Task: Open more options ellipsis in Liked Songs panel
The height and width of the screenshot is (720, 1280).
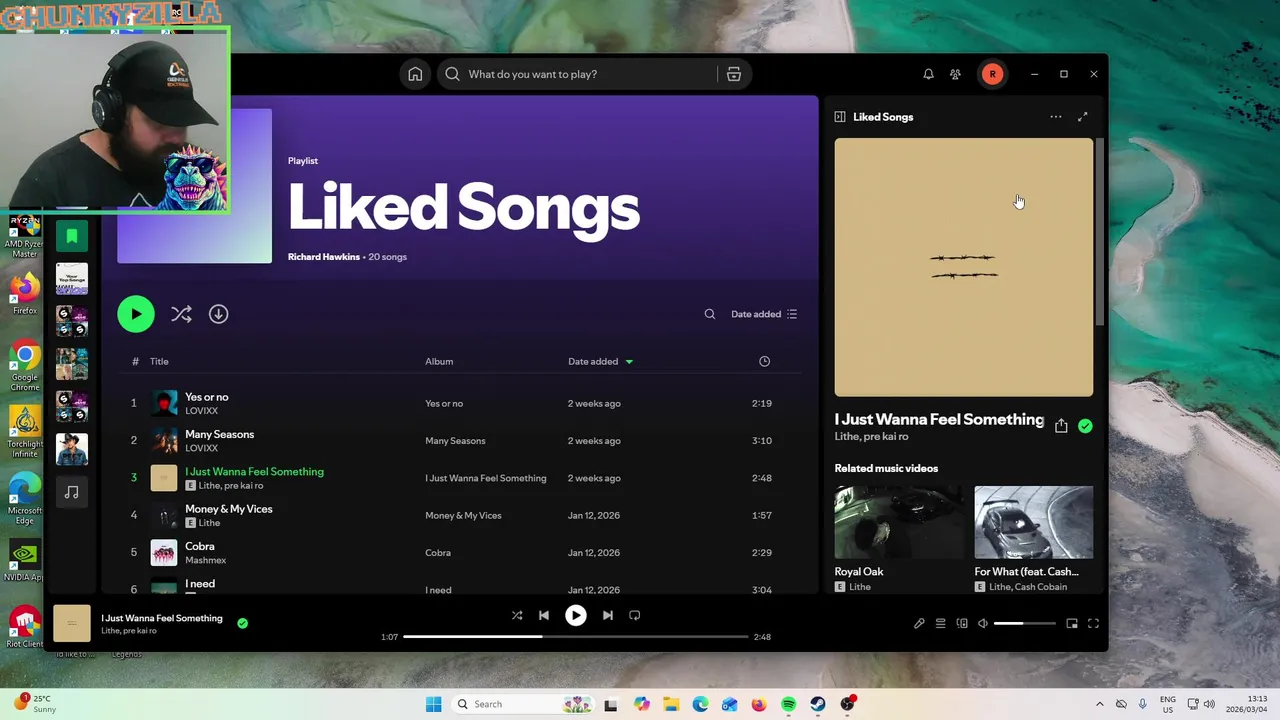Action: click(x=1056, y=117)
